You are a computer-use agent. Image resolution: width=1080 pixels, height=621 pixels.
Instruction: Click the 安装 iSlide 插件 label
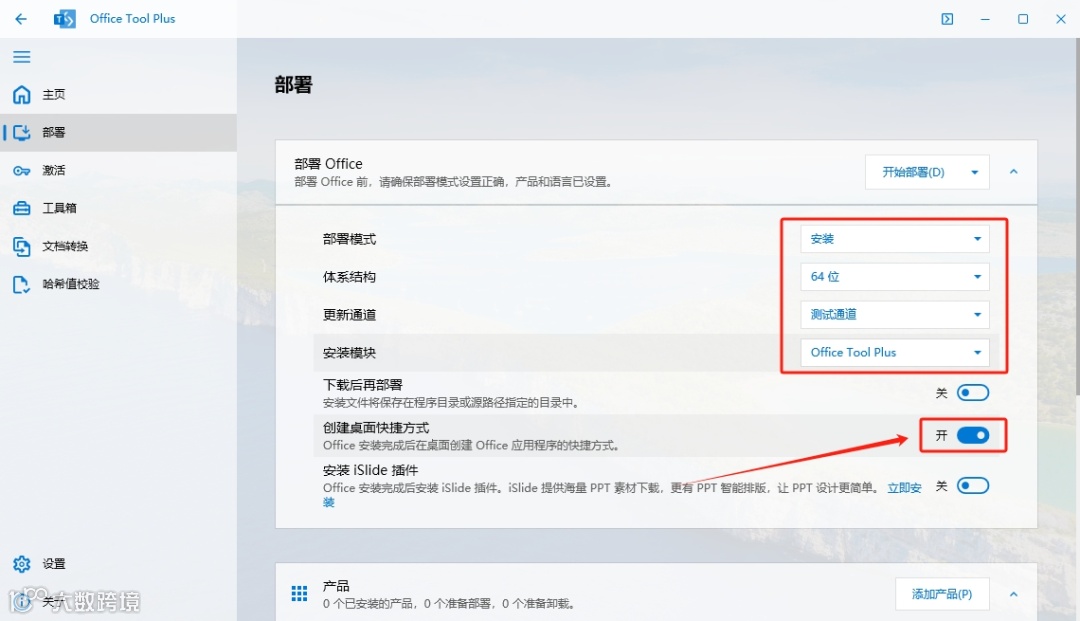coord(371,470)
